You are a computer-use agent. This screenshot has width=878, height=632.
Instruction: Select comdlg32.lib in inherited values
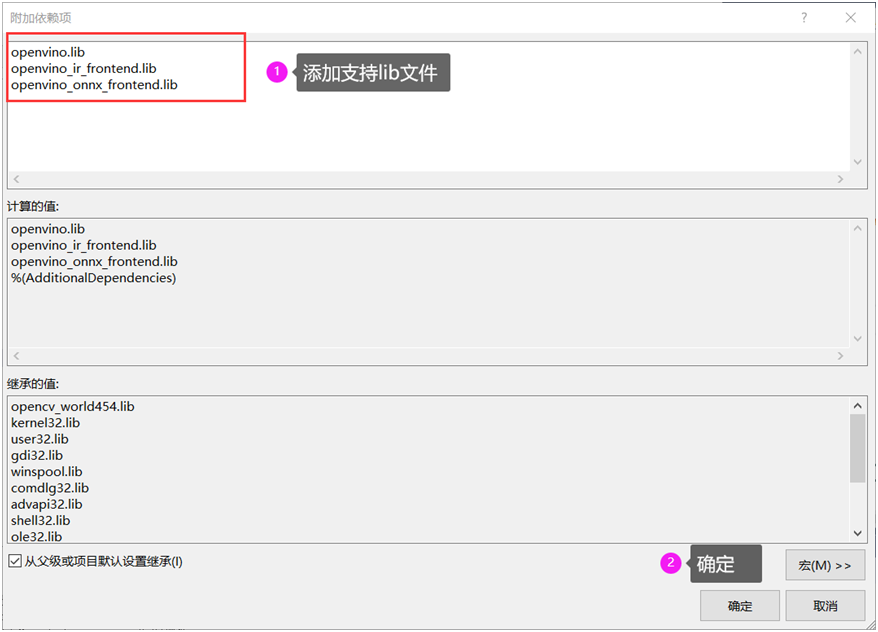(50, 488)
